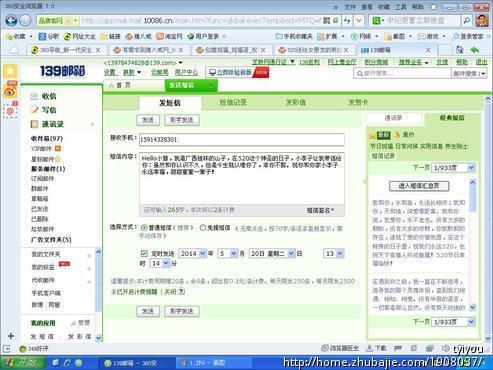This screenshot has height=370, width=493.
Task: Click the 谷歌 bookmark icon
Action: (x=42, y=36)
